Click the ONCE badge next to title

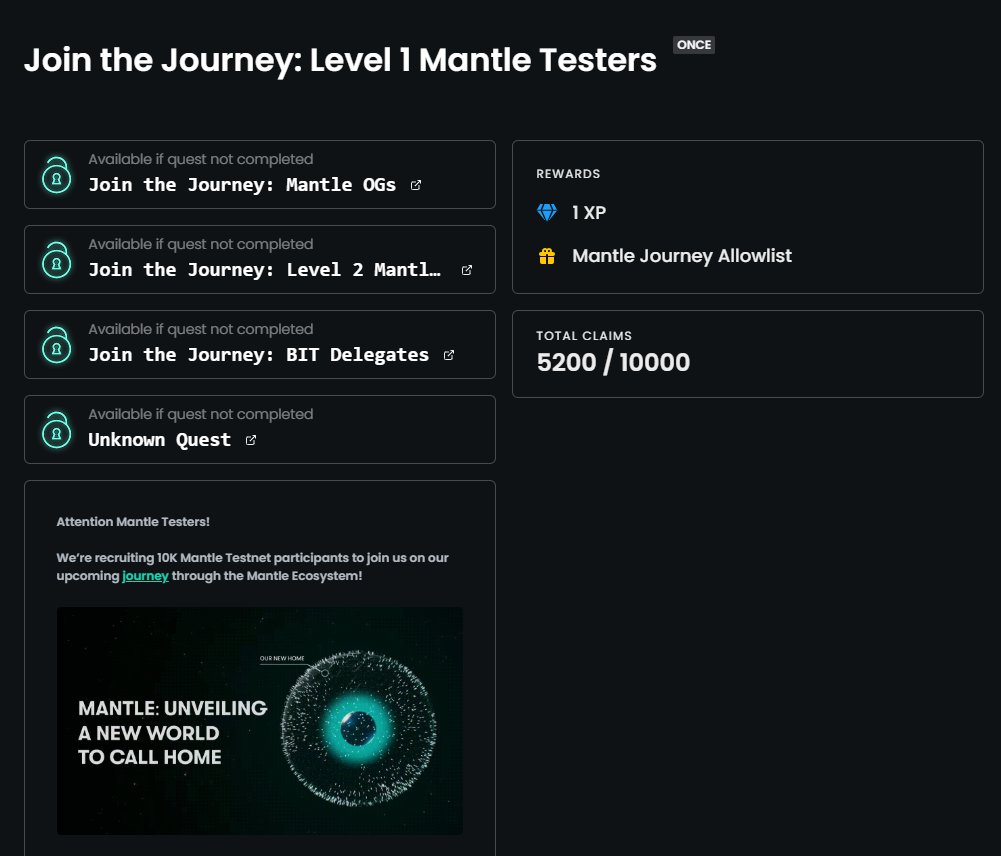[x=694, y=45]
